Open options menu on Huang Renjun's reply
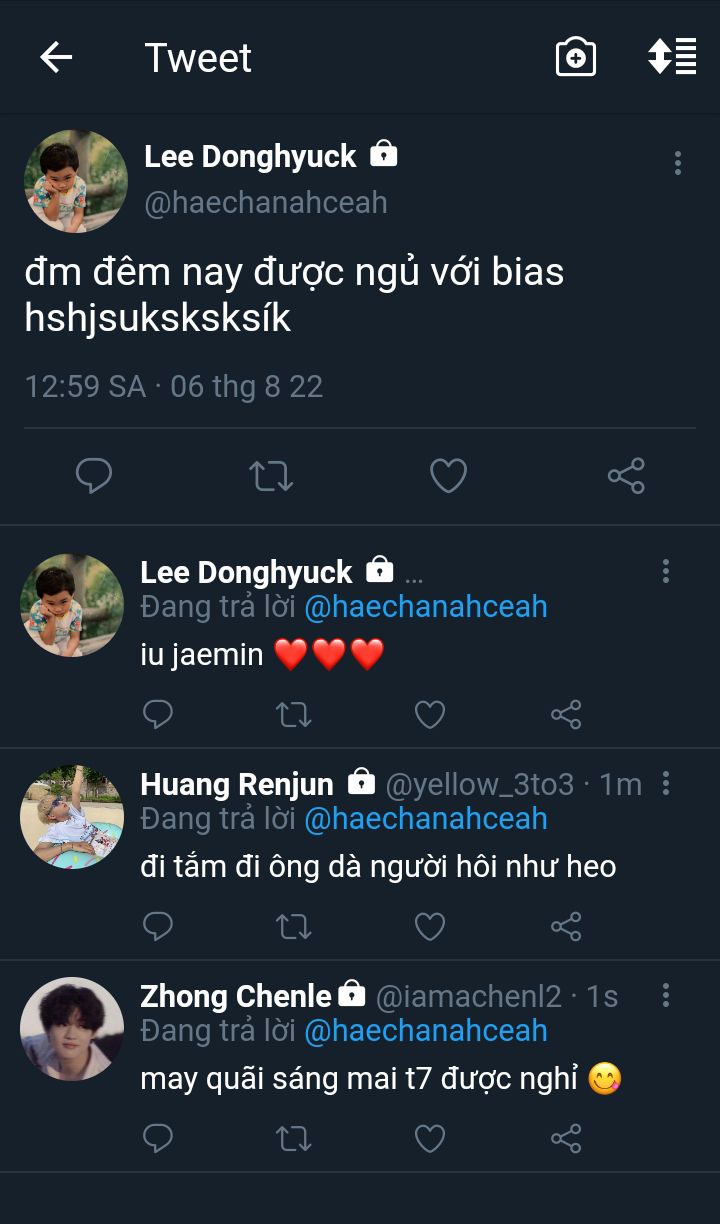Screen dimensions: 720x1224 click(x=666, y=784)
